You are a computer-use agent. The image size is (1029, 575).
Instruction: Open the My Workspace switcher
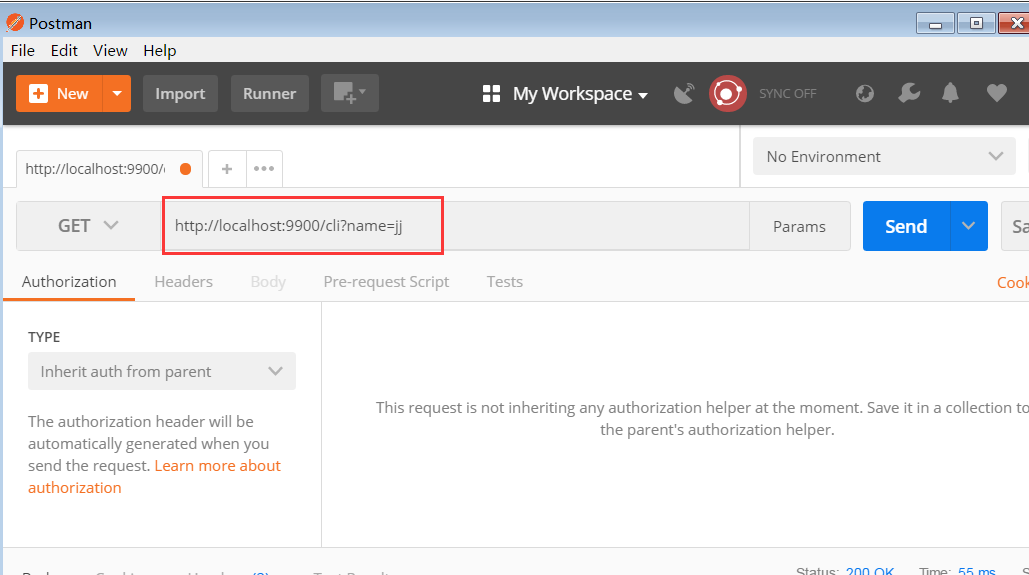pyautogui.click(x=565, y=94)
